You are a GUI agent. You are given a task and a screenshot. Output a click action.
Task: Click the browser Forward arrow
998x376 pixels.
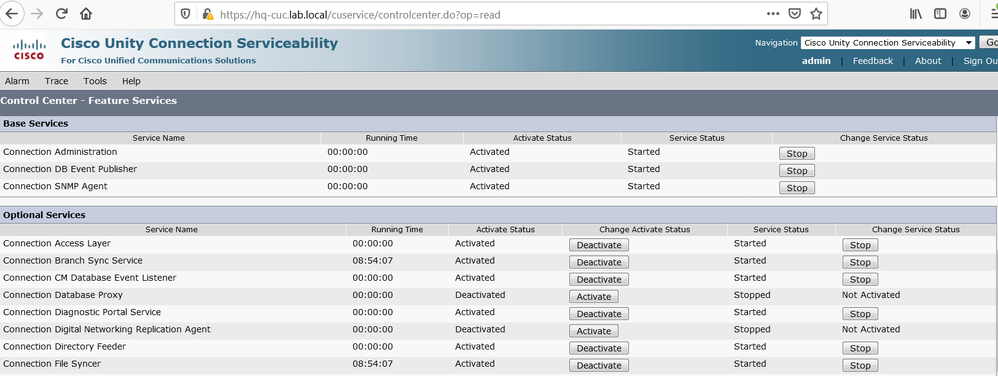point(36,13)
